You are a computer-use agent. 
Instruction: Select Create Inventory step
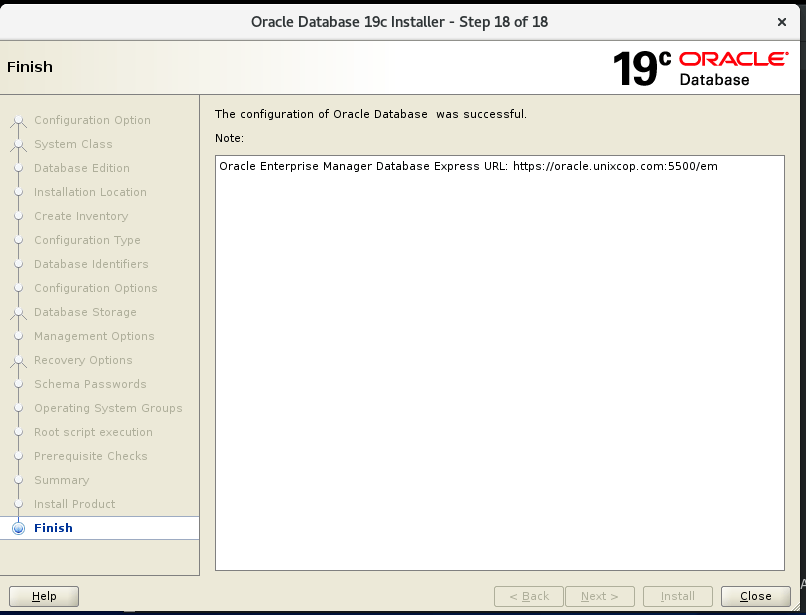pyautogui.click(x=81, y=216)
